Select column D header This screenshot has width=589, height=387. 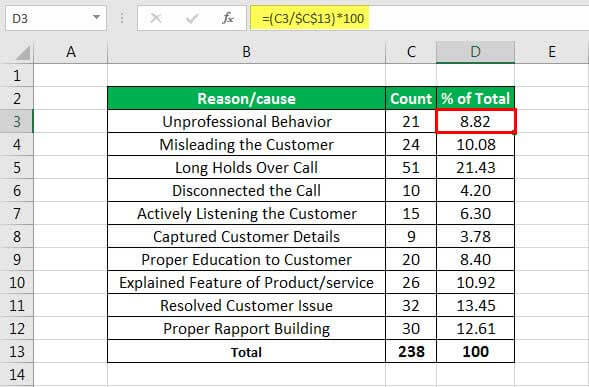[x=476, y=52]
